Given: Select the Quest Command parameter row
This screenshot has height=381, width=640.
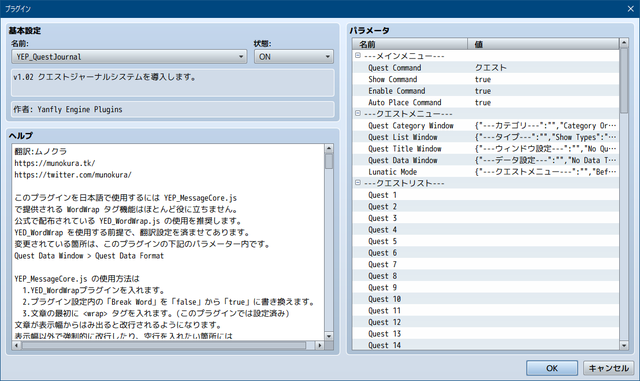Looking at the screenshot, I should [x=486, y=68].
